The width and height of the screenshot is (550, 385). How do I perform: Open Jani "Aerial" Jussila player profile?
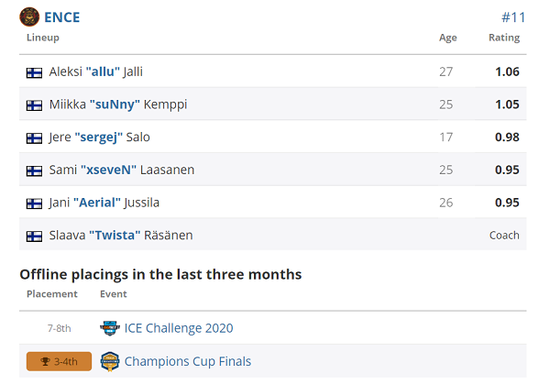[x=104, y=203]
